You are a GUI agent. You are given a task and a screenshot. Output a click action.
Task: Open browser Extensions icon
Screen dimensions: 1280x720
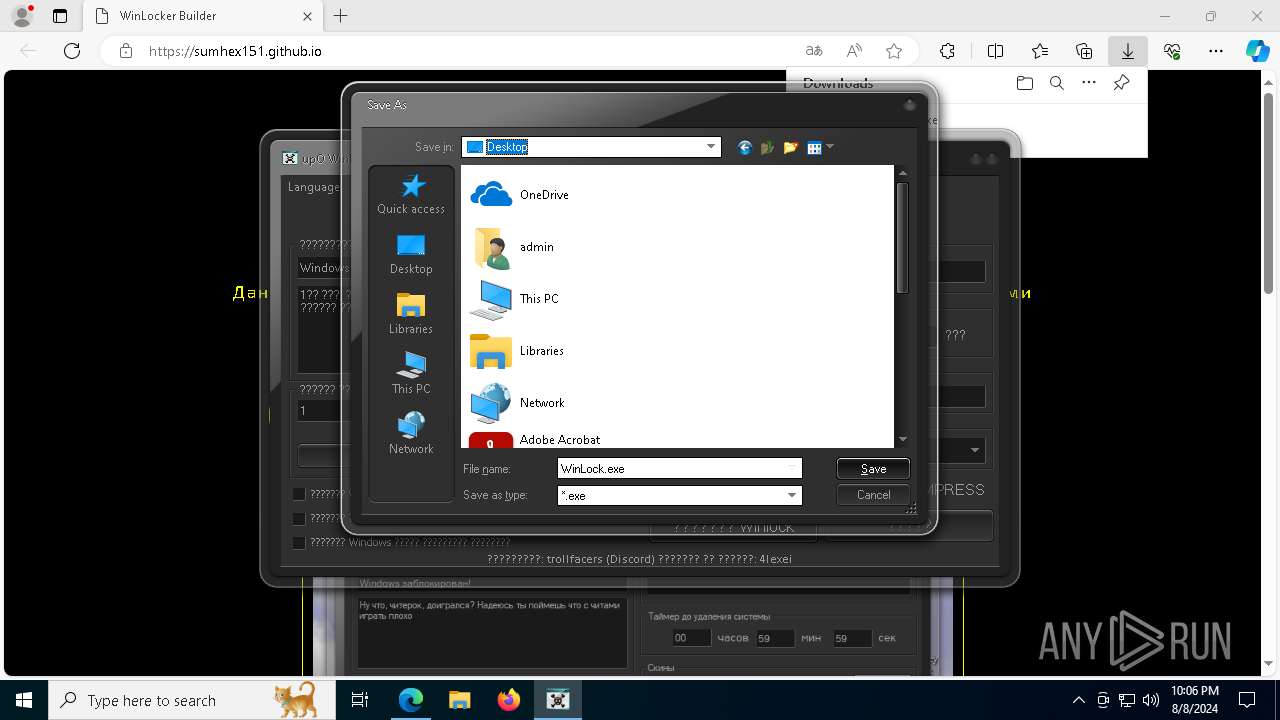pos(947,51)
